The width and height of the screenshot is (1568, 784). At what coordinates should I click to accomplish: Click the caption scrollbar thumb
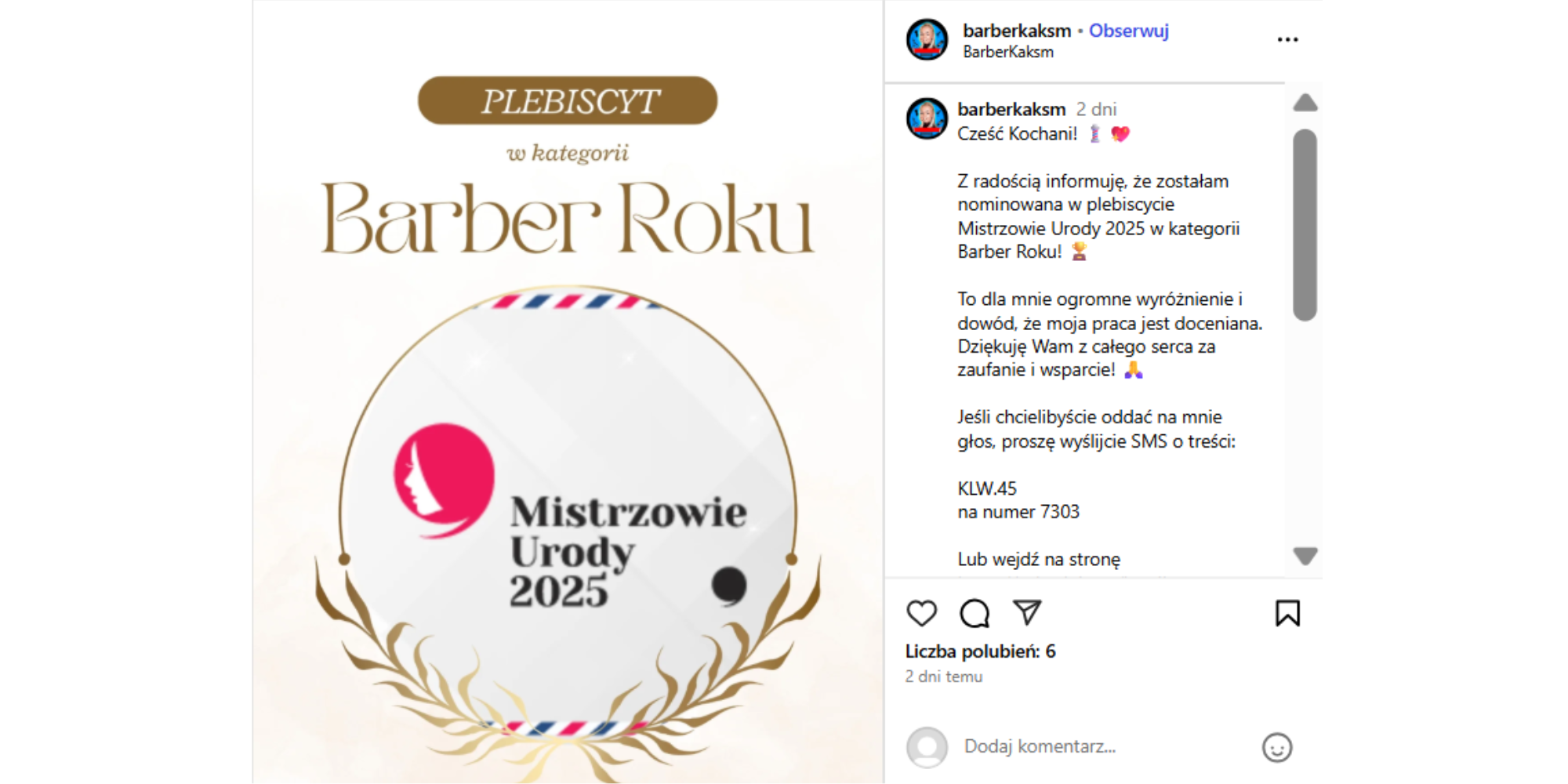pos(1305,225)
